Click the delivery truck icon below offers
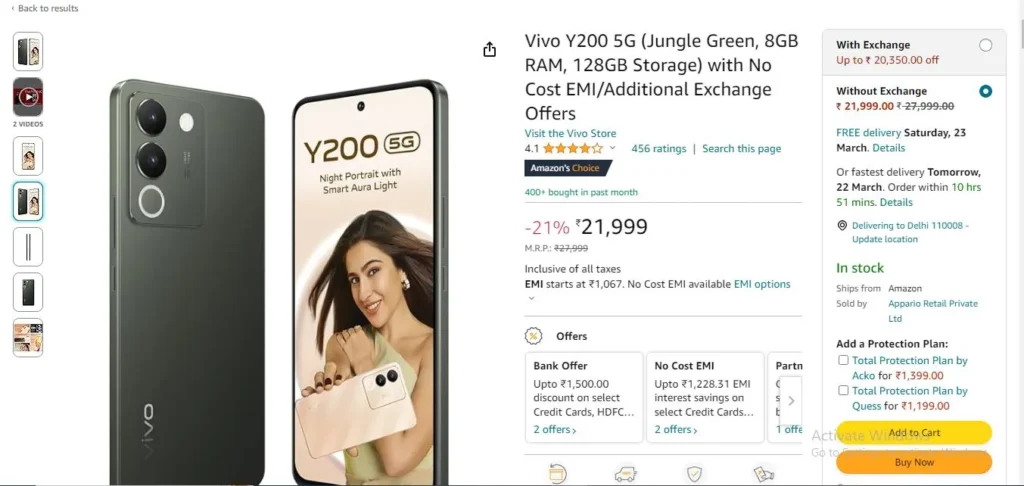The width and height of the screenshot is (1024, 486). [626, 474]
